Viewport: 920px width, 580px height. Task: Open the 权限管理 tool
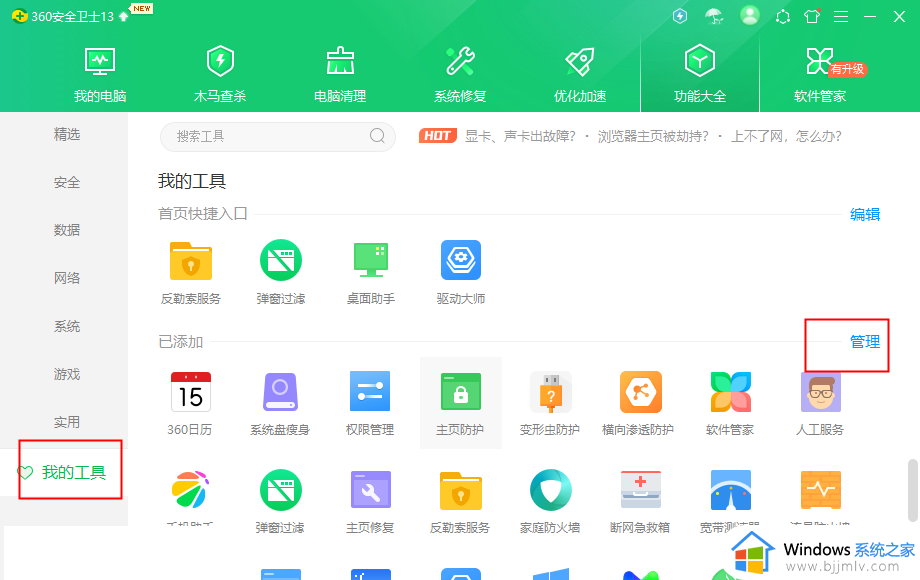click(370, 403)
